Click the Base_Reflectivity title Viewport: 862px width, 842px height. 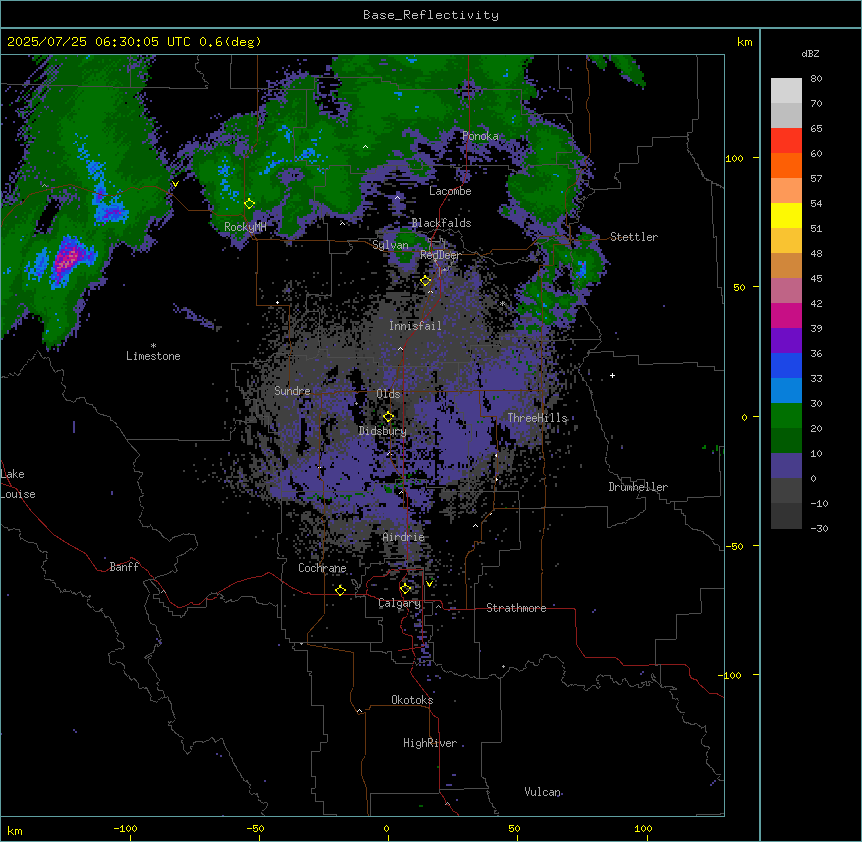coord(431,15)
